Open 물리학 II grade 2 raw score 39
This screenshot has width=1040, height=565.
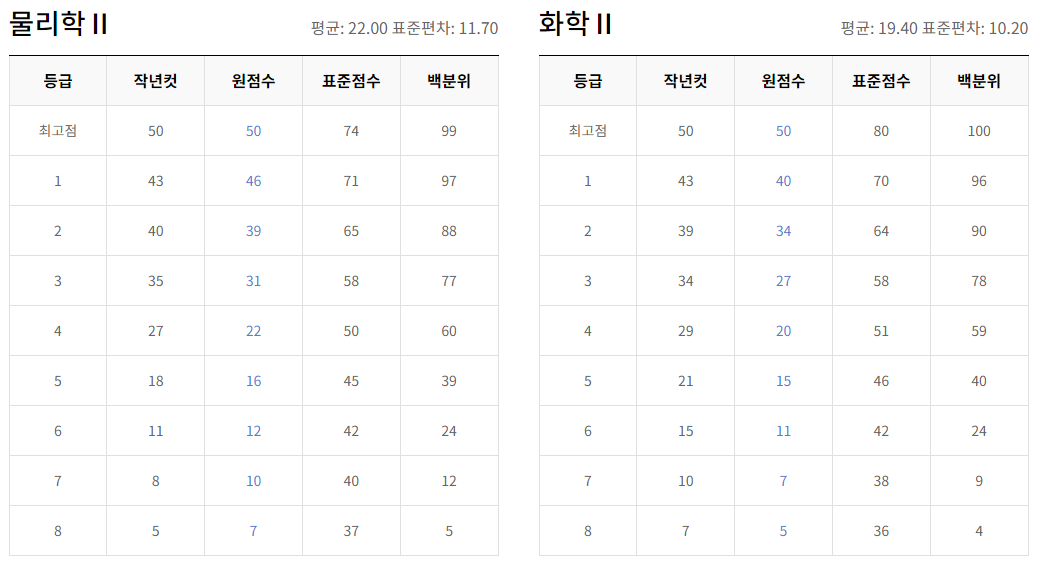pyautogui.click(x=253, y=231)
